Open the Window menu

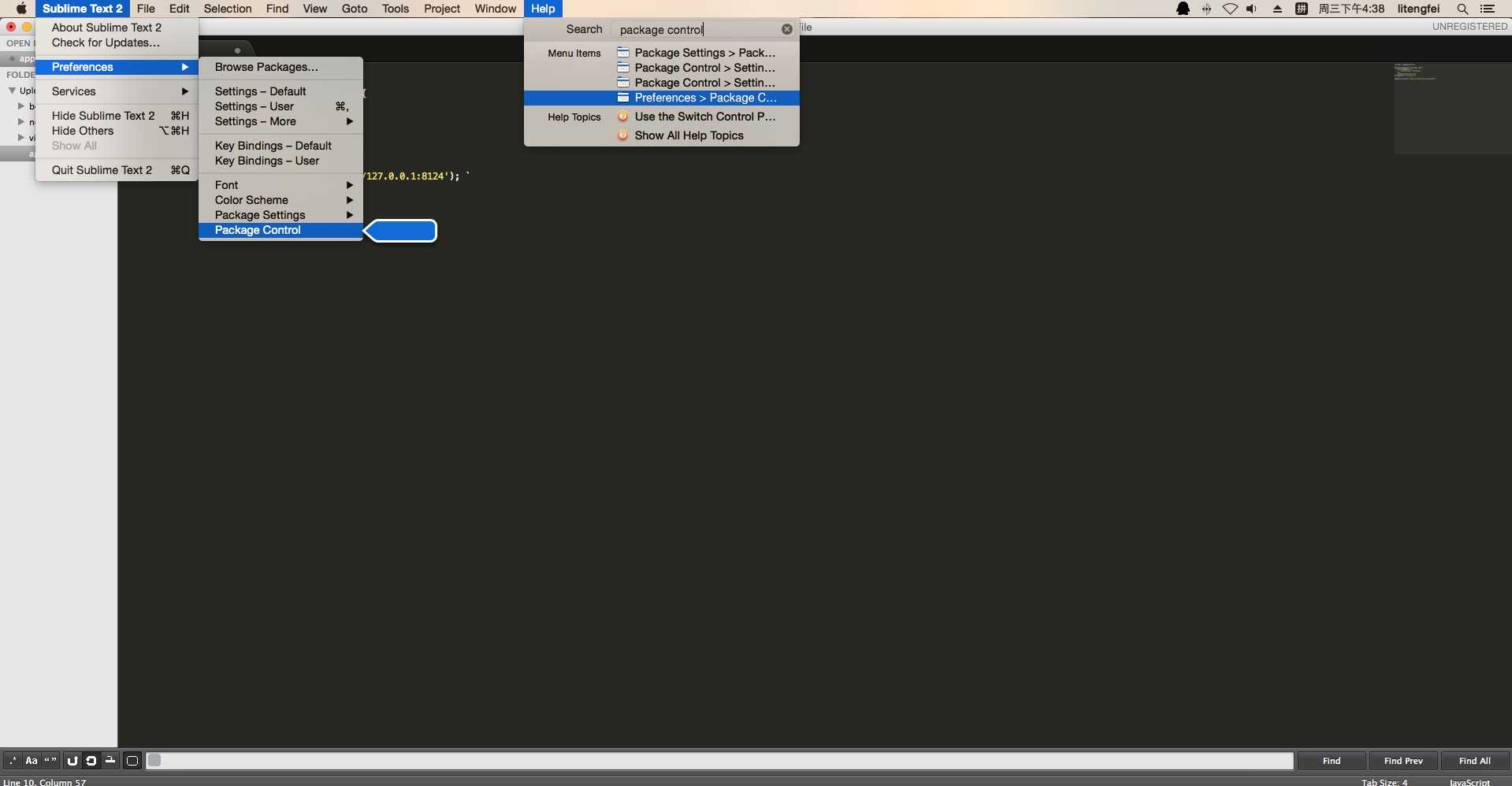(496, 9)
